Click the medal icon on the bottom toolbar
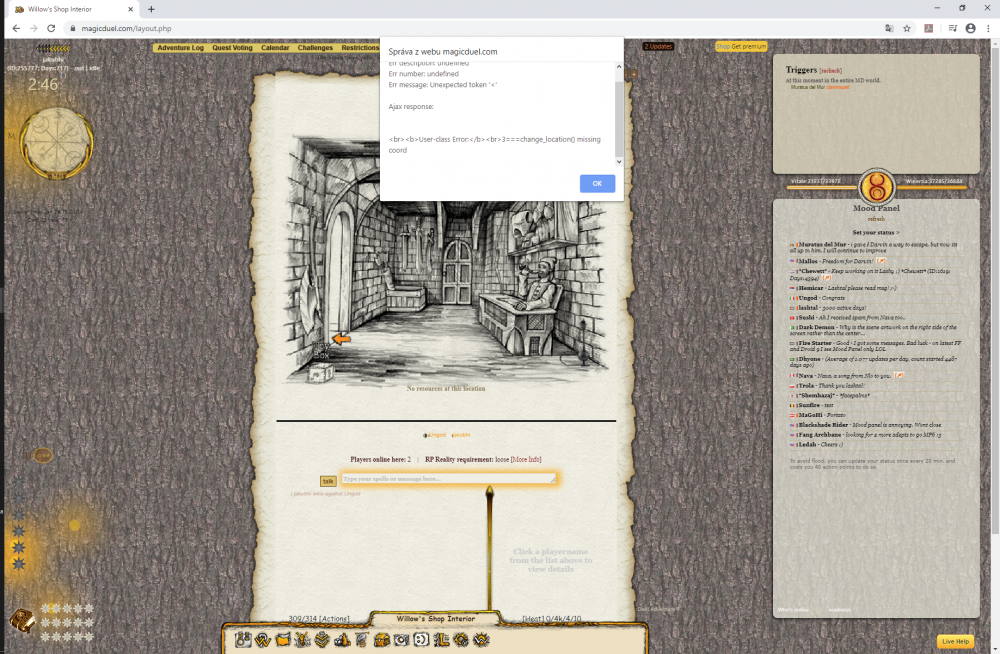1000x654 pixels. click(x=322, y=640)
